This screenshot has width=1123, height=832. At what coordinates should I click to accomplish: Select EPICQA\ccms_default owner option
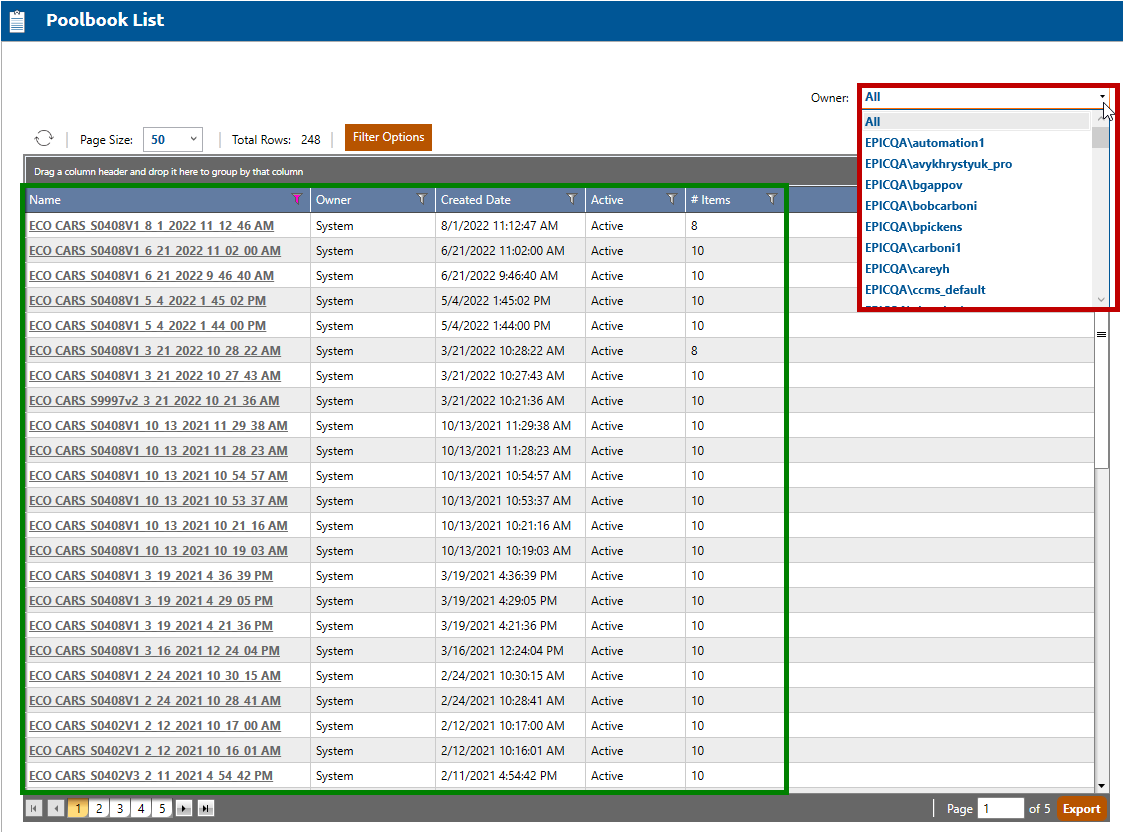pyautogui.click(x=925, y=290)
